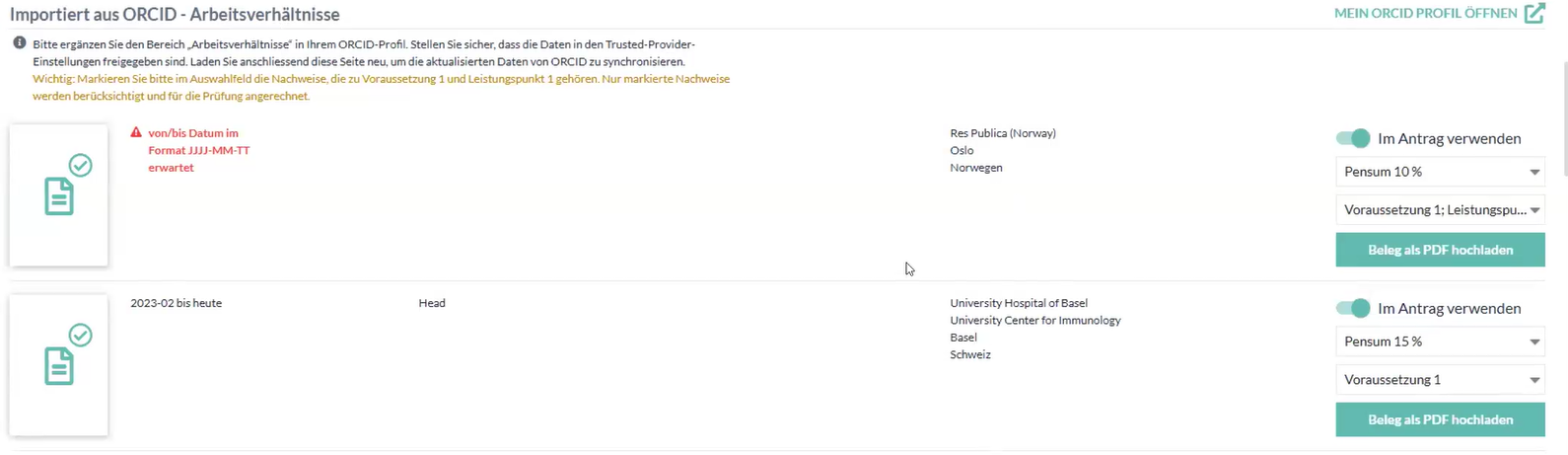Viewport: 1568px width, 455px height.
Task: Click the info icon next to instructions
Action: [x=19, y=43]
